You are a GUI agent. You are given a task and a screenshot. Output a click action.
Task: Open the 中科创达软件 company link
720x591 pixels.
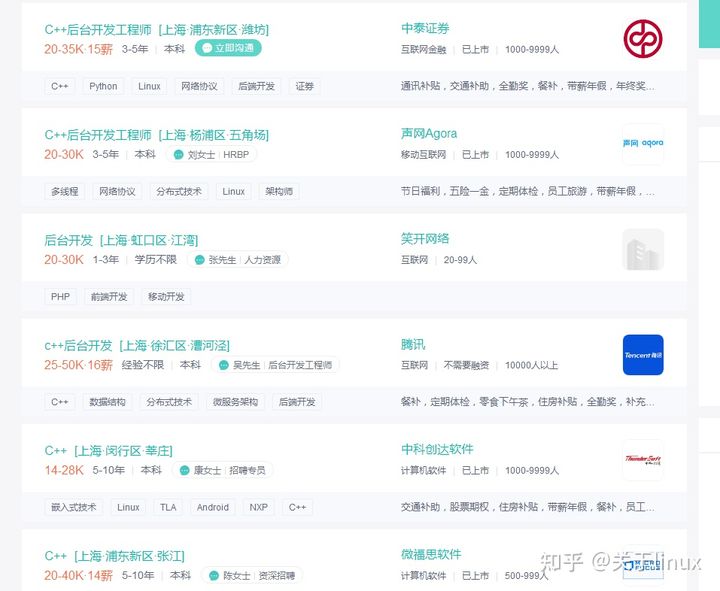pyautogui.click(x=437, y=449)
